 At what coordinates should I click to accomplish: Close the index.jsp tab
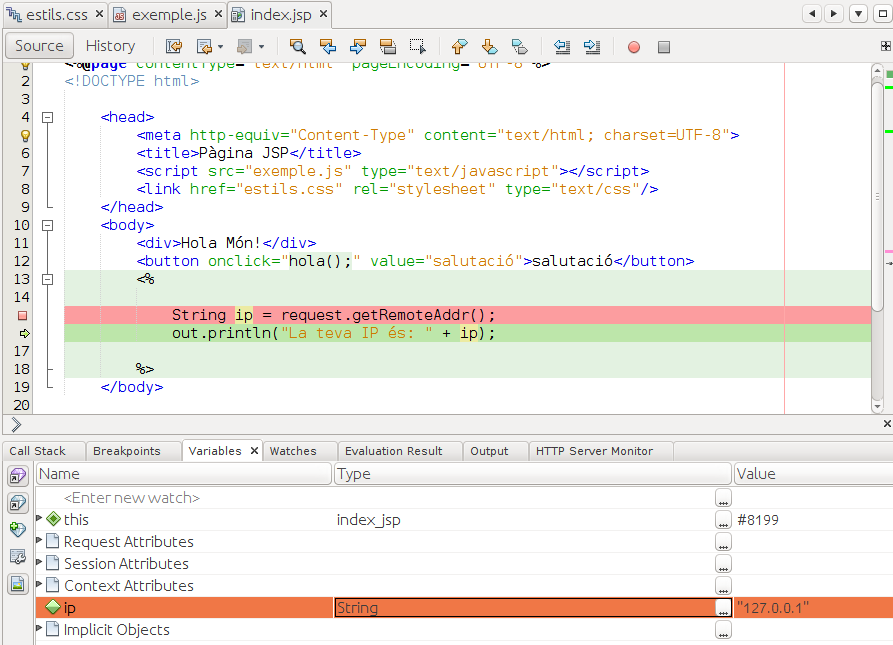coord(323,14)
